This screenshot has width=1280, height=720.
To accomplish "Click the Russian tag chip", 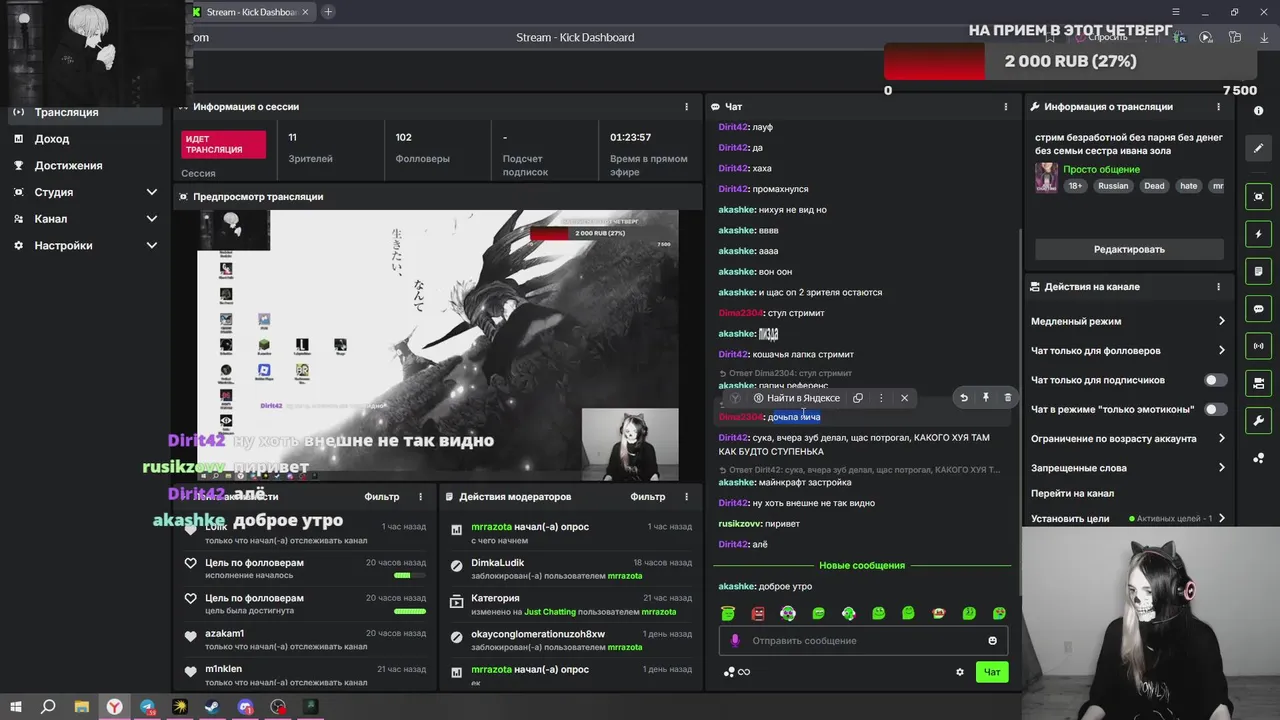I will point(1113,186).
